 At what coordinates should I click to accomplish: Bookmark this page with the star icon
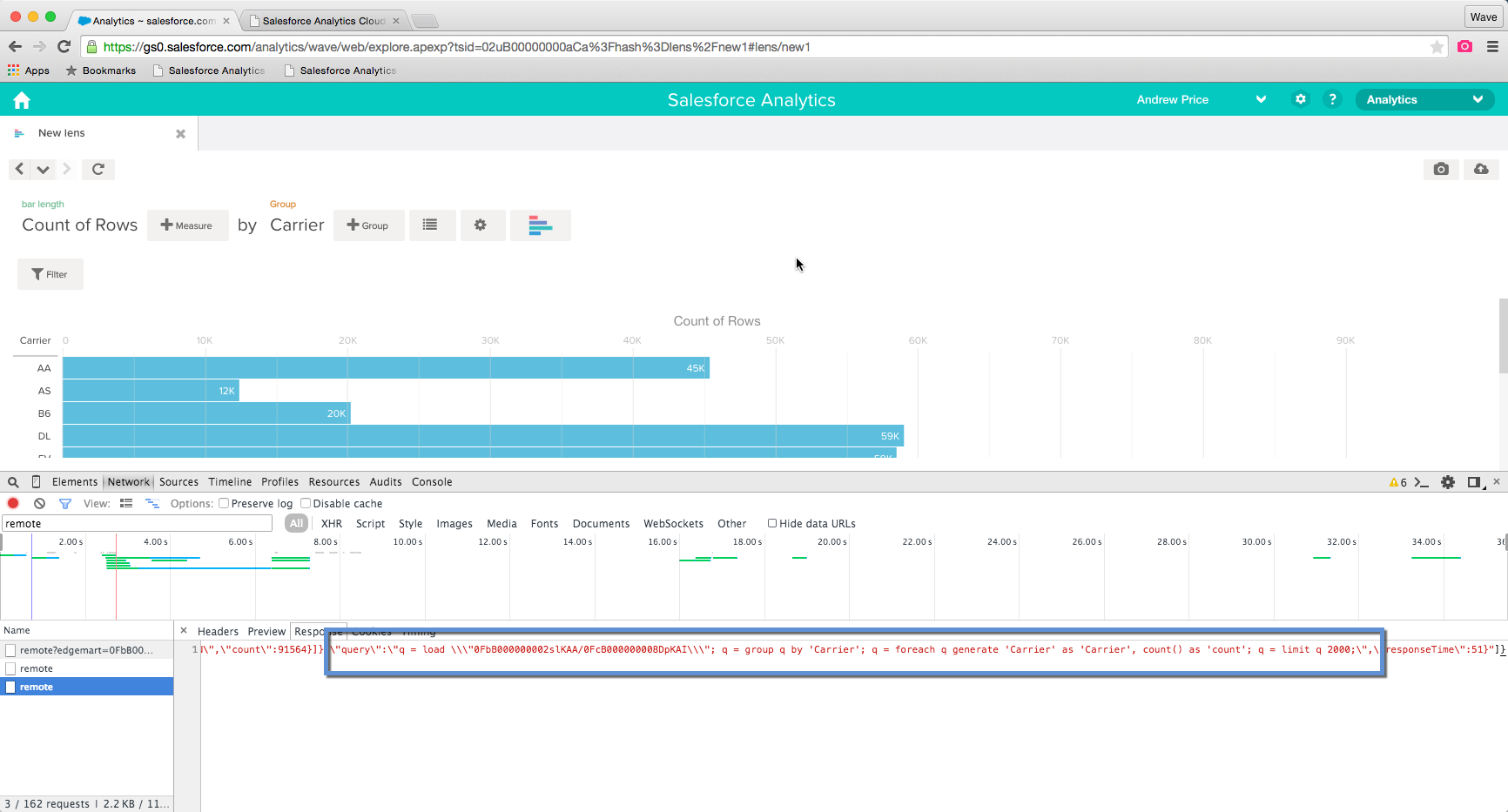(1437, 47)
